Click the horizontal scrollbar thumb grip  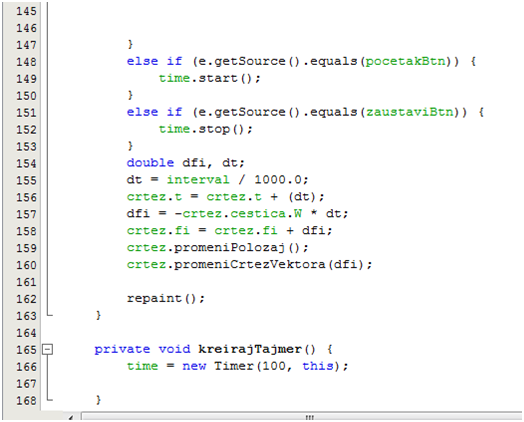[309, 417]
